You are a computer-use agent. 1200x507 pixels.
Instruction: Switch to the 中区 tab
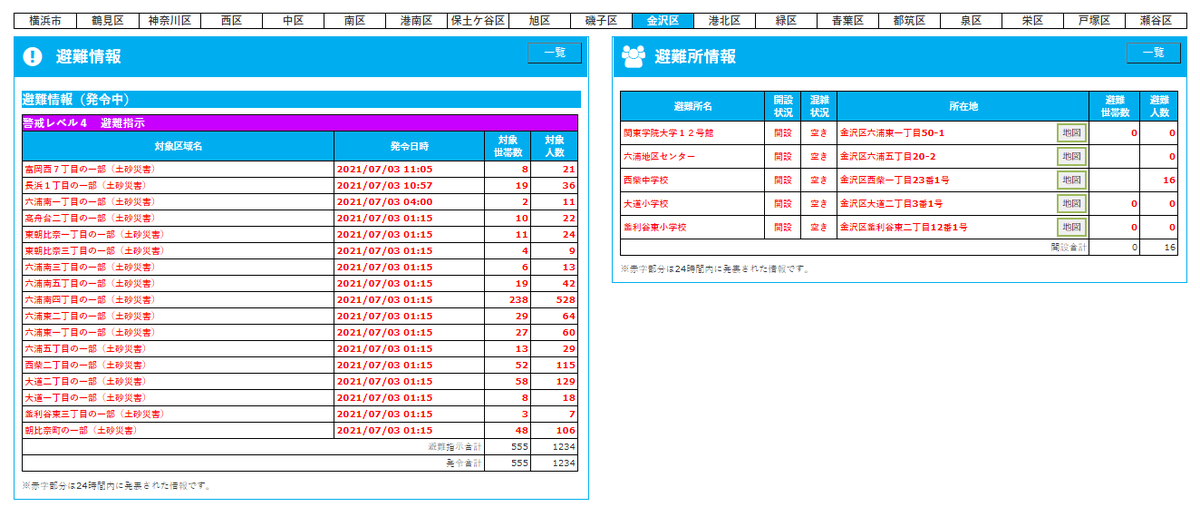point(292,20)
